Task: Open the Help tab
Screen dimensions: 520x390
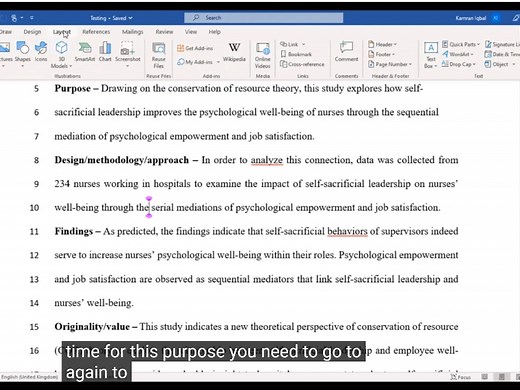Action: 214,32
